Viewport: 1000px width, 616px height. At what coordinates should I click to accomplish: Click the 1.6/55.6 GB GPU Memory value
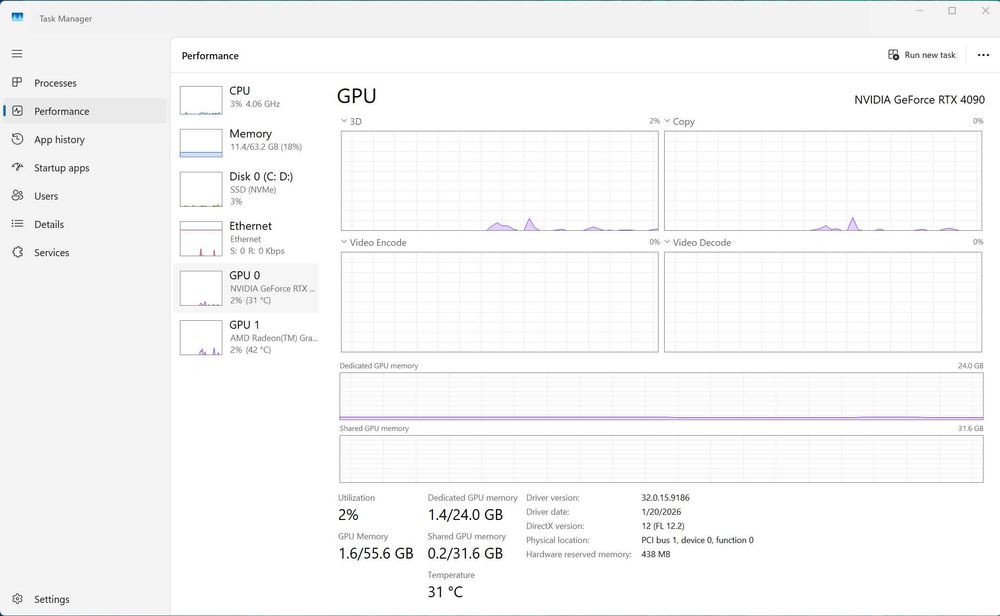tap(376, 554)
